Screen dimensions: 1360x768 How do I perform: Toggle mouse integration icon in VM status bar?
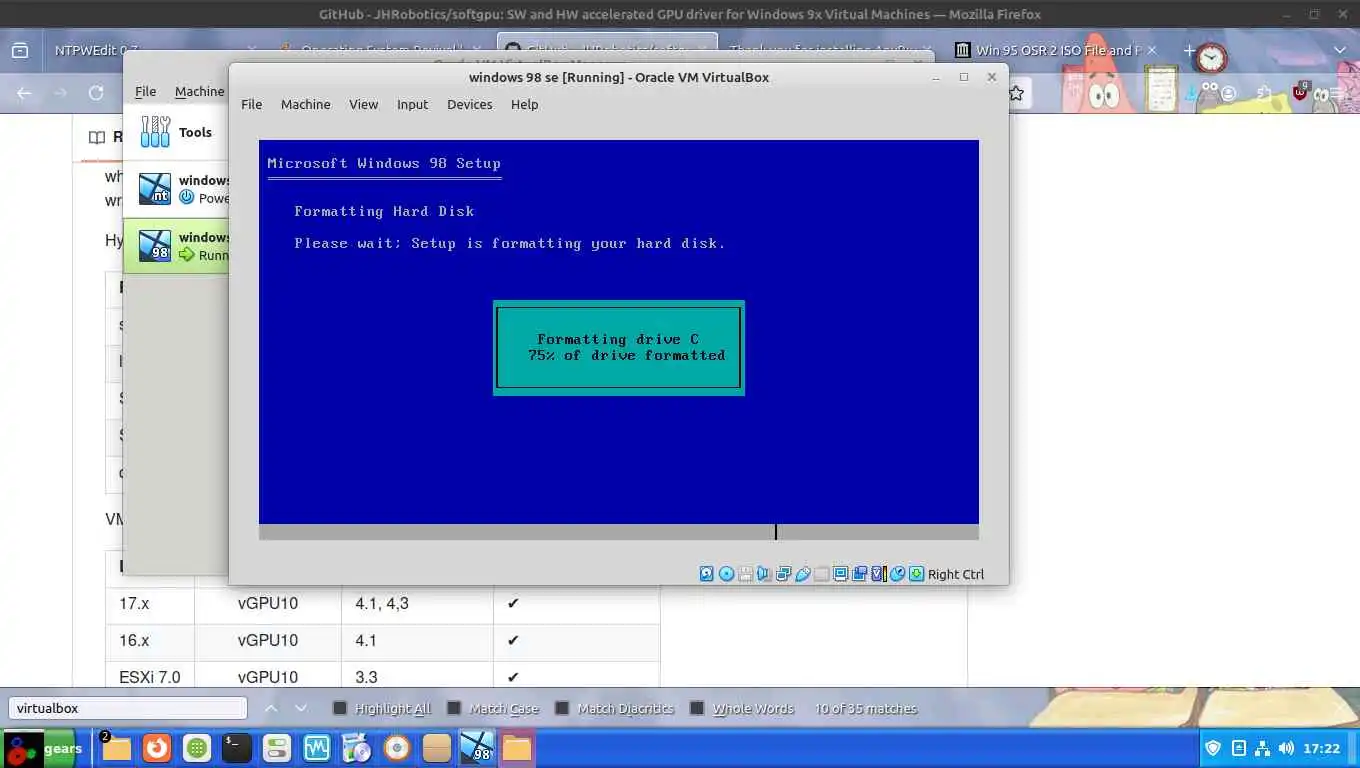click(x=898, y=574)
